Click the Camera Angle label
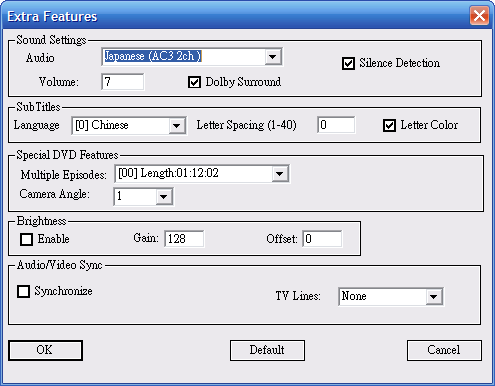 (x=55, y=194)
